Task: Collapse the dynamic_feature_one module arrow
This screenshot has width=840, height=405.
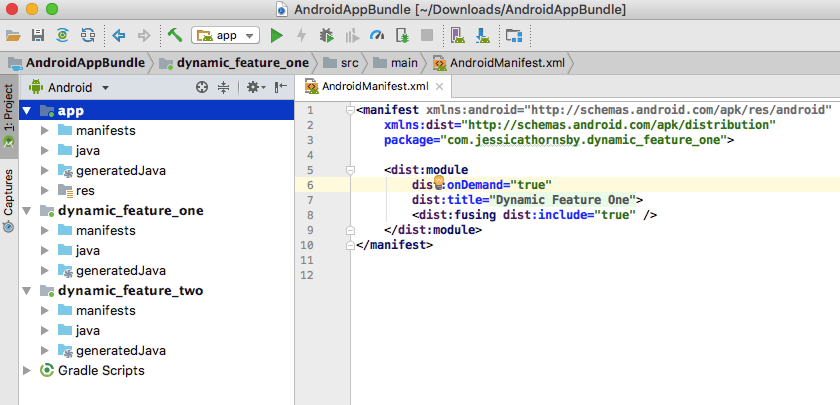Action: point(27,211)
